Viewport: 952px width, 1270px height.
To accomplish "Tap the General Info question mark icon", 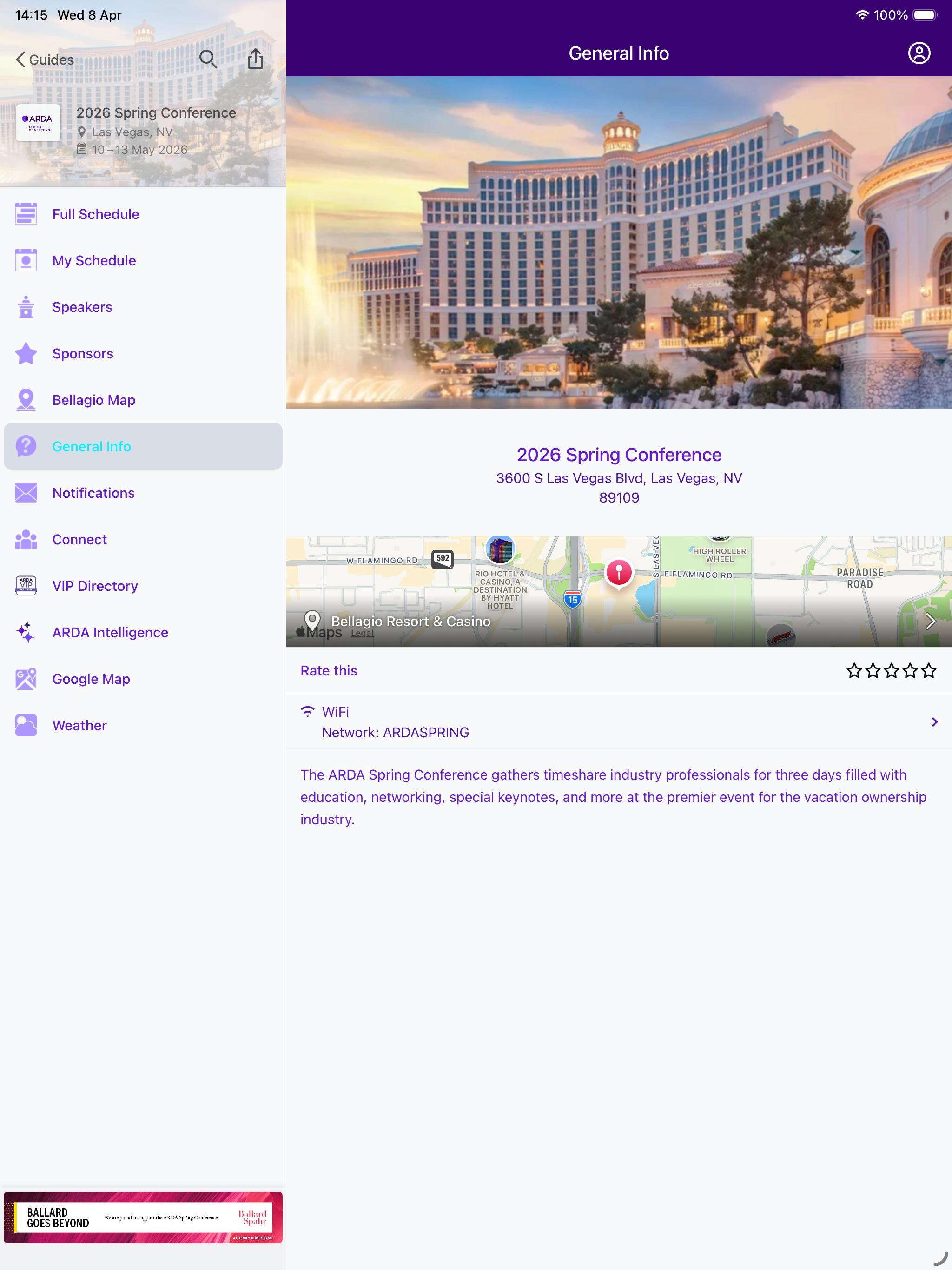I will 26,446.
